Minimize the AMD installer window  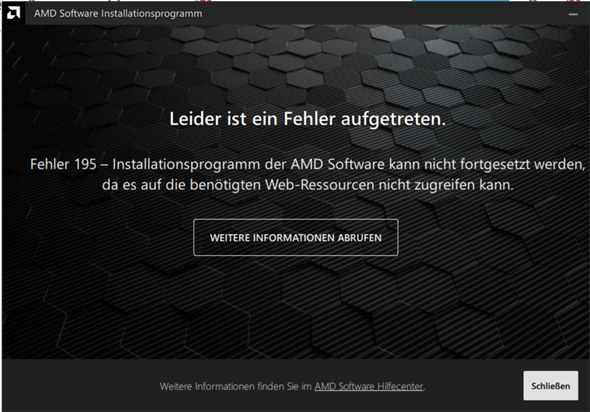pos(573,14)
